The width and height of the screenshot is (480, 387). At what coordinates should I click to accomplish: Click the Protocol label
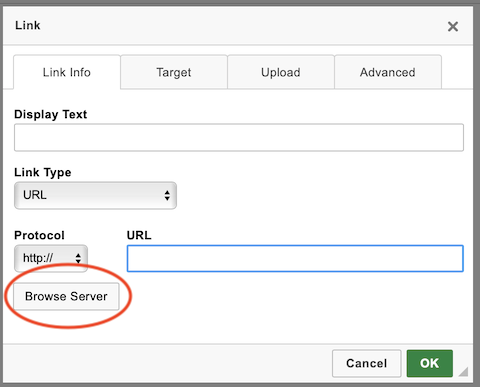click(x=39, y=235)
